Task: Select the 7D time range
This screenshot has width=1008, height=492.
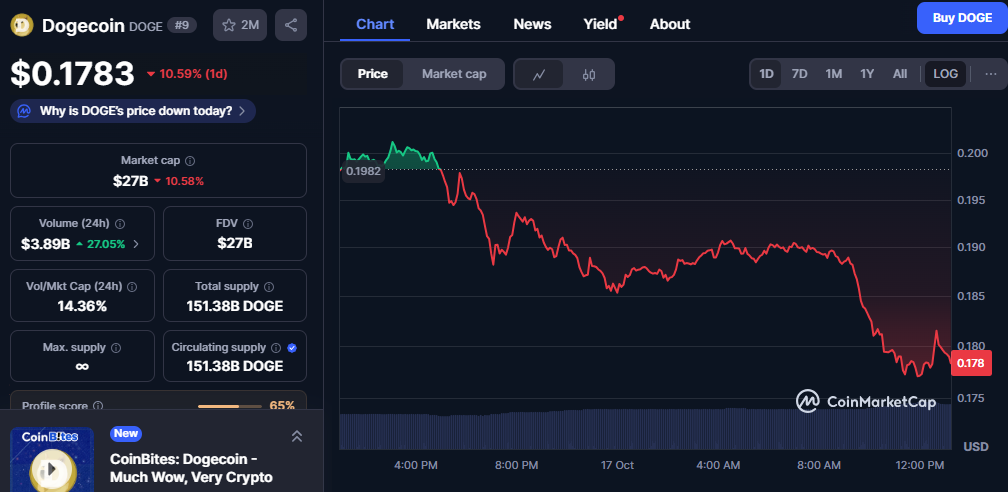Action: (799, 74)
